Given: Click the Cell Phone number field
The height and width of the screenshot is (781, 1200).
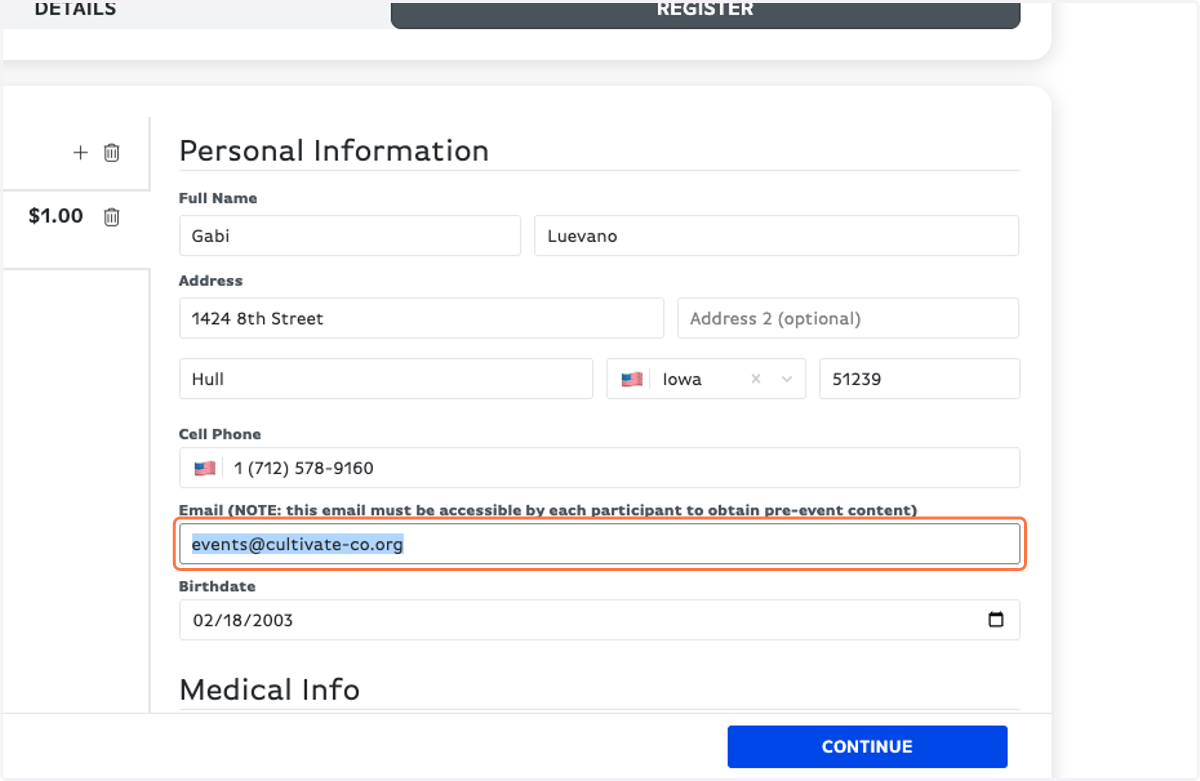Looking at the screenshot, I should coord(600,468).
